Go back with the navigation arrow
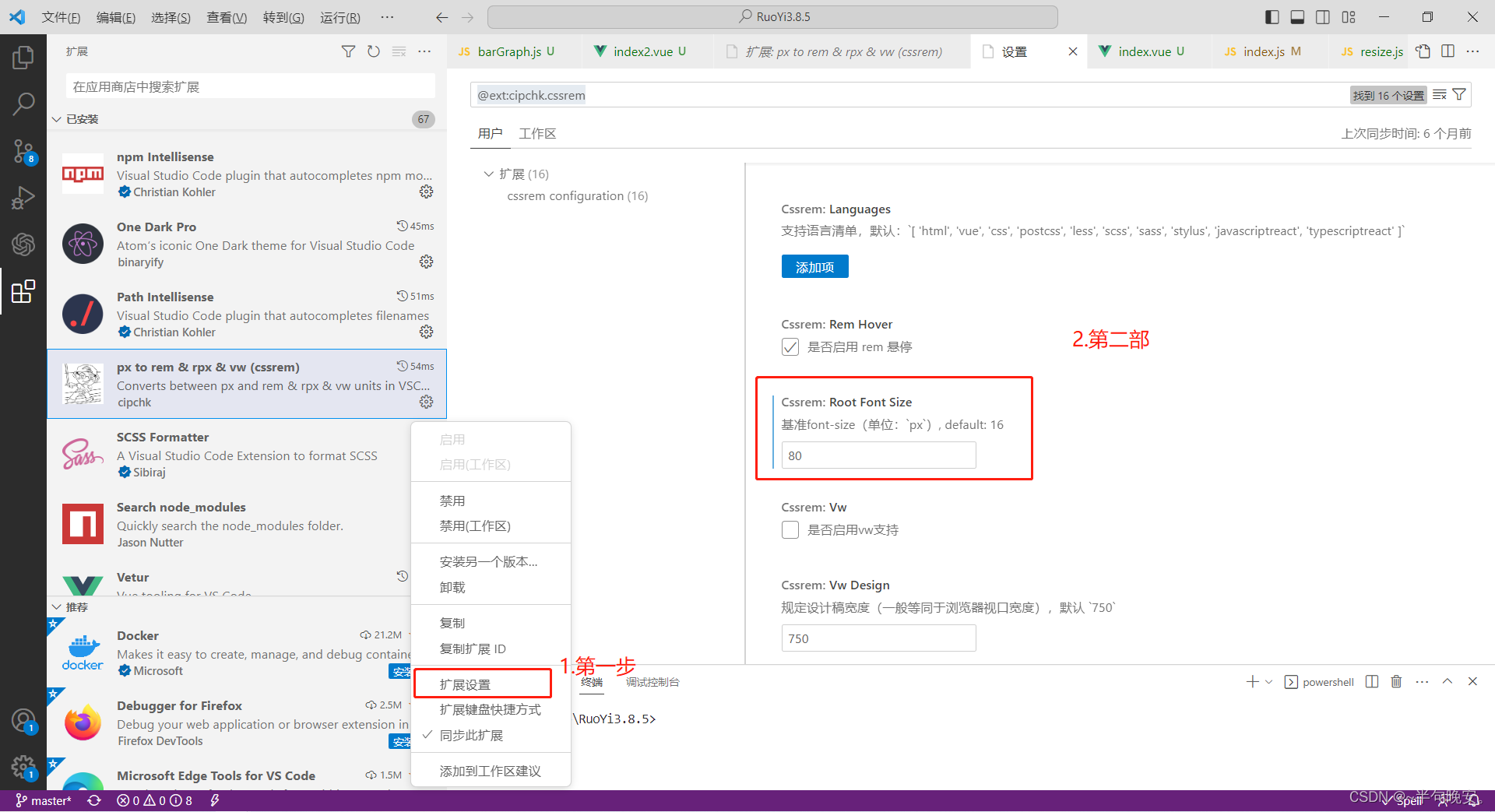 point(441,17)
